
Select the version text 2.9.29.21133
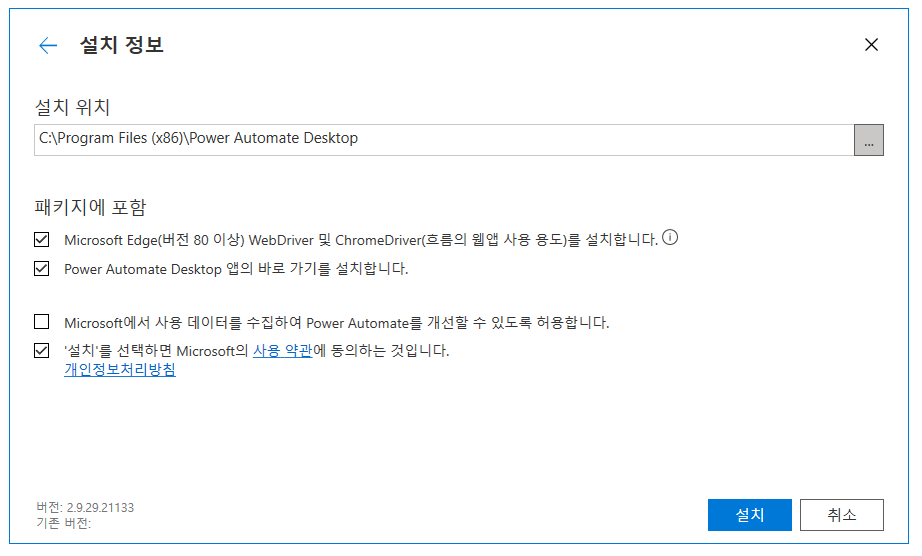tap(100, 508)
